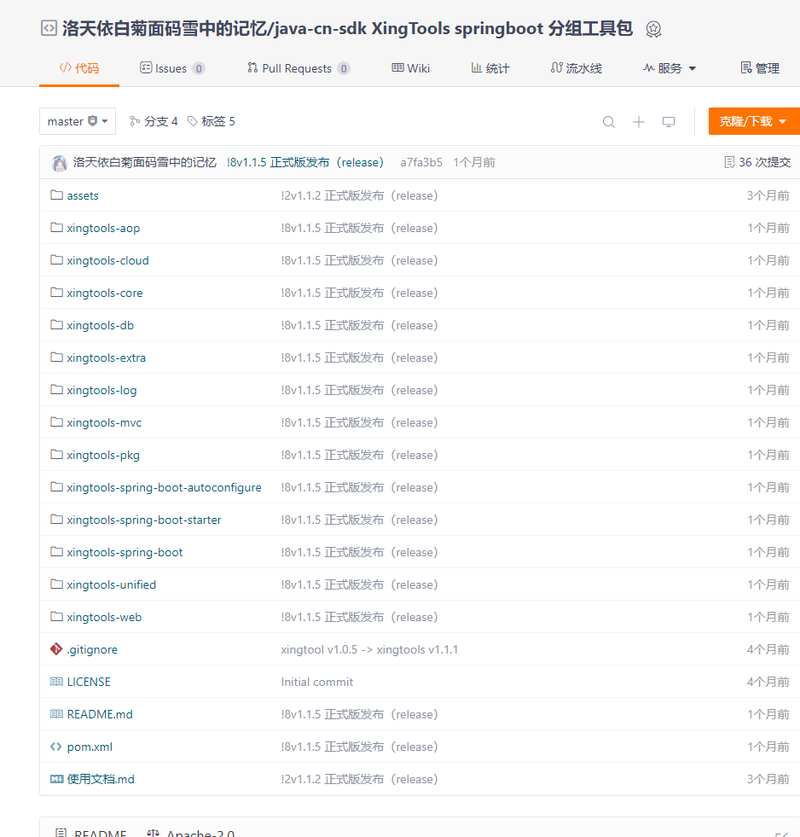The height and width of the screenshot is (837, 800).
Task: Open the xingtools-unified folder
Action: (111, 585)
